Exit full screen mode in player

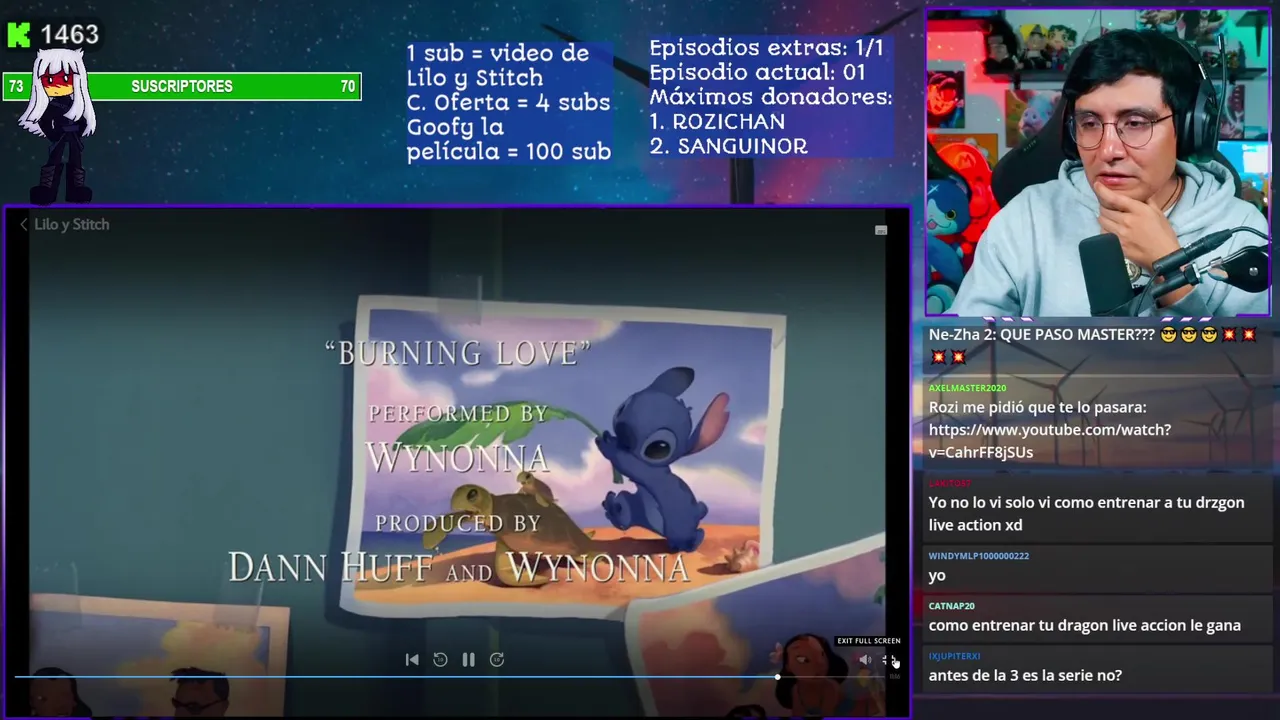pyautogui.click(x=889, y=660)
